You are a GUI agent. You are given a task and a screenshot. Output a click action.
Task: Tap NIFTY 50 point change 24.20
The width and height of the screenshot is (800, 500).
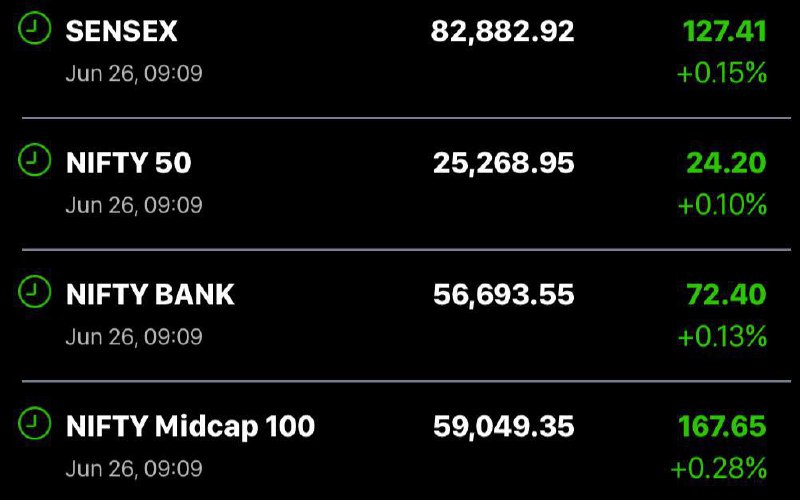tap(727, 163)
